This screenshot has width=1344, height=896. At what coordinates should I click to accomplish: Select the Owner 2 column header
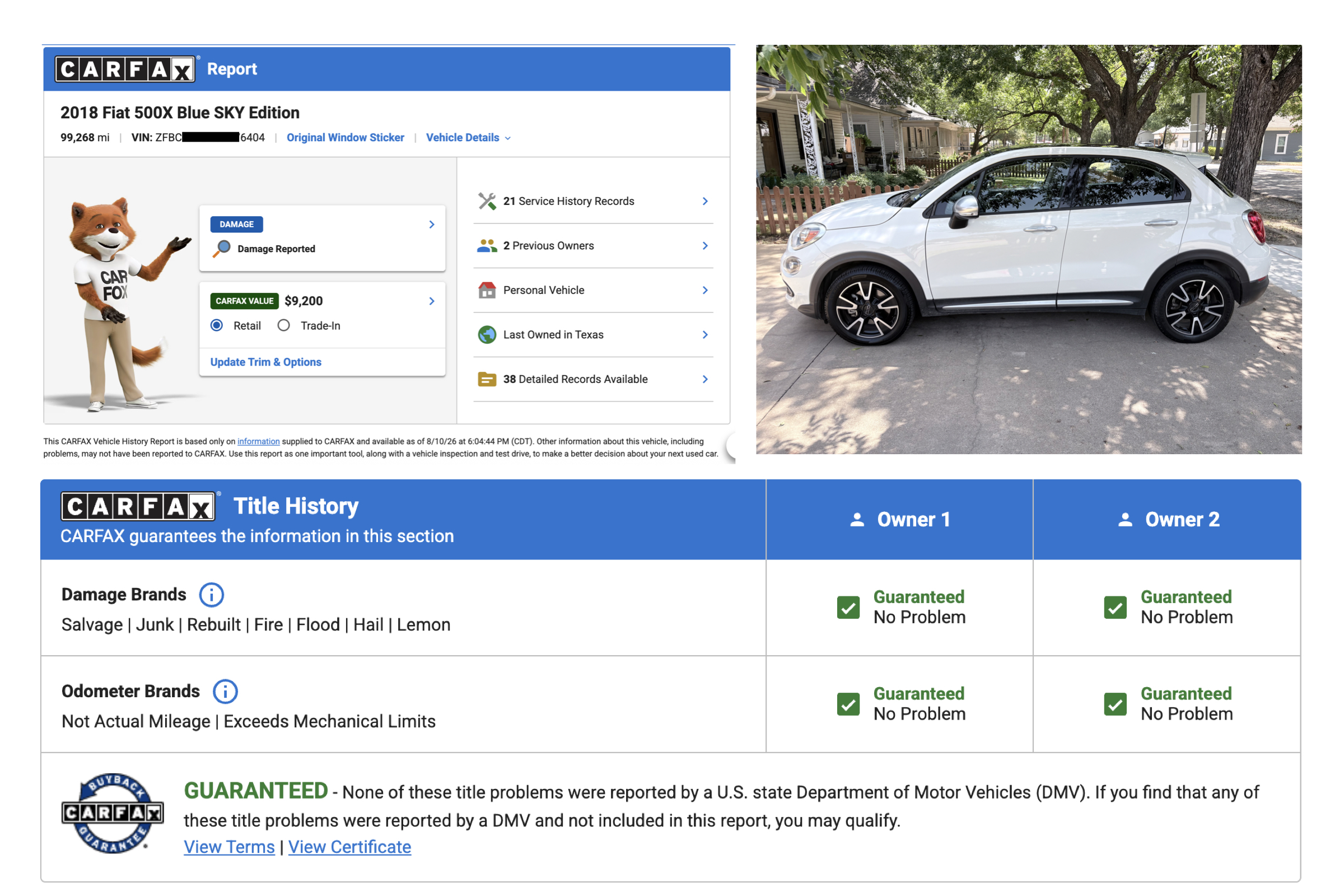point(1168,520)
